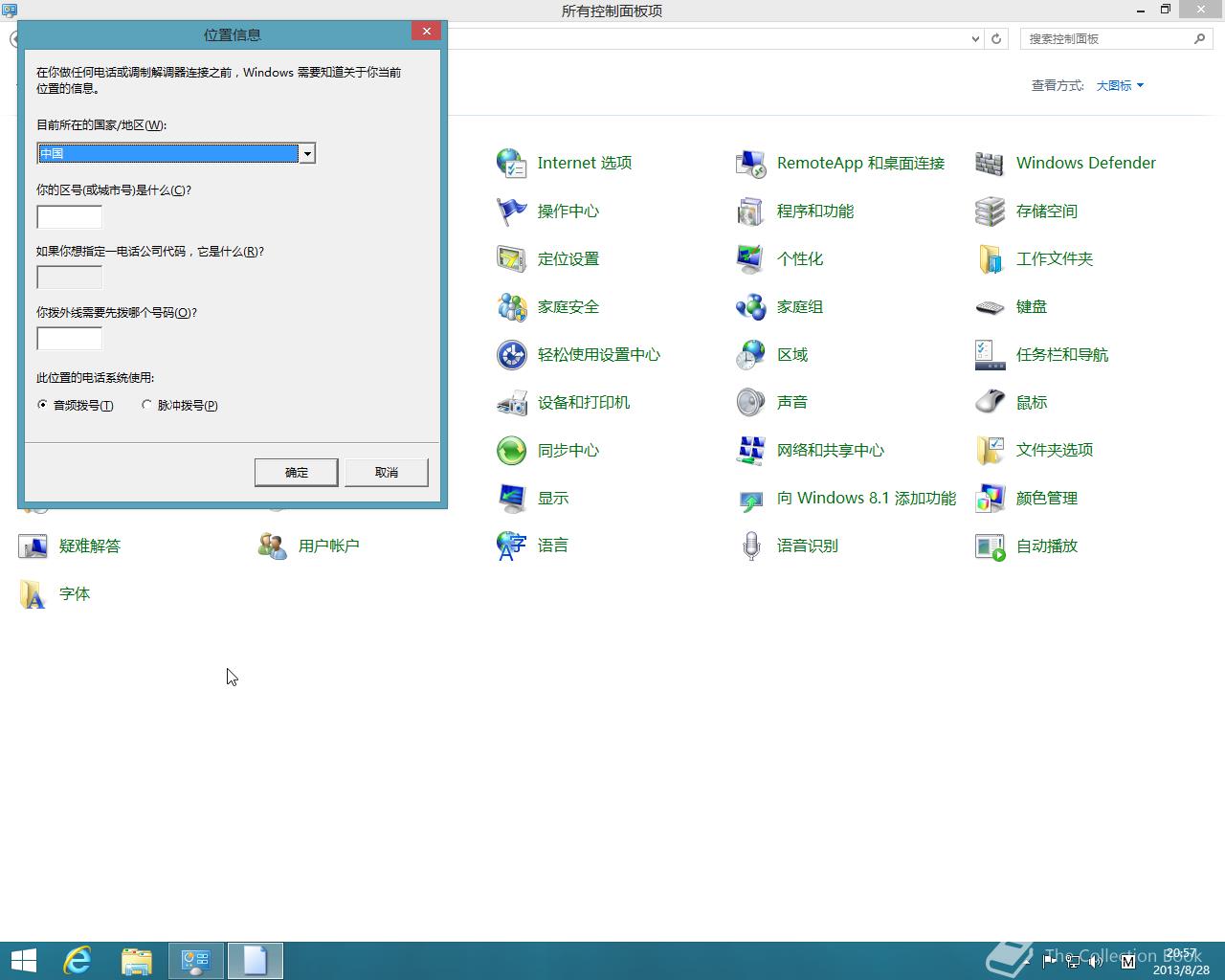Switch to blank document taskbar button
The height and width of the screenshot is (980, 1225).
pyautogui.click(x=255, y=960)
